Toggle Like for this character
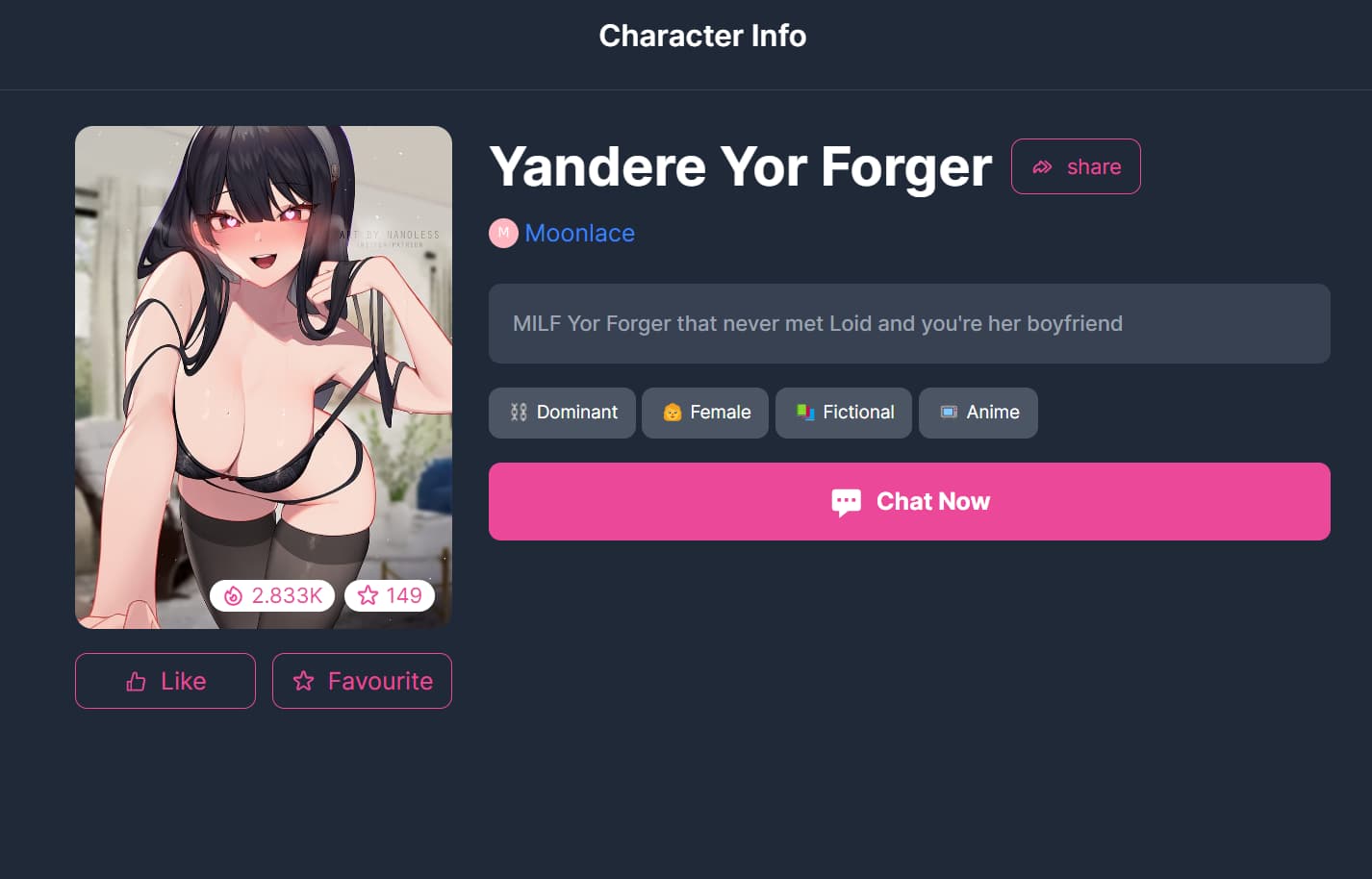Screen dimensions: 1372x879 tap(165, 681)
